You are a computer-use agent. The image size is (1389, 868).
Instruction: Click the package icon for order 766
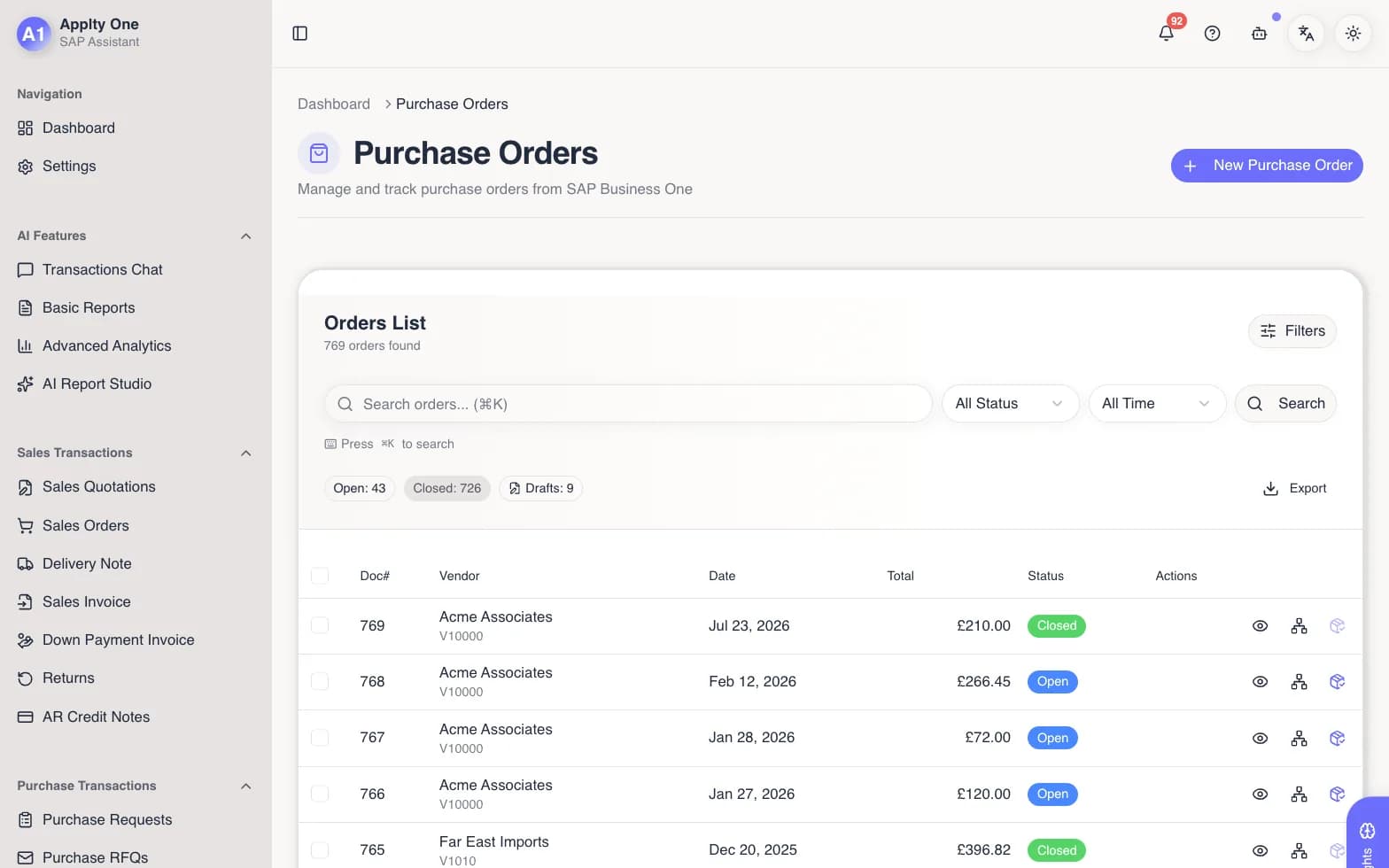point(1338,794)
